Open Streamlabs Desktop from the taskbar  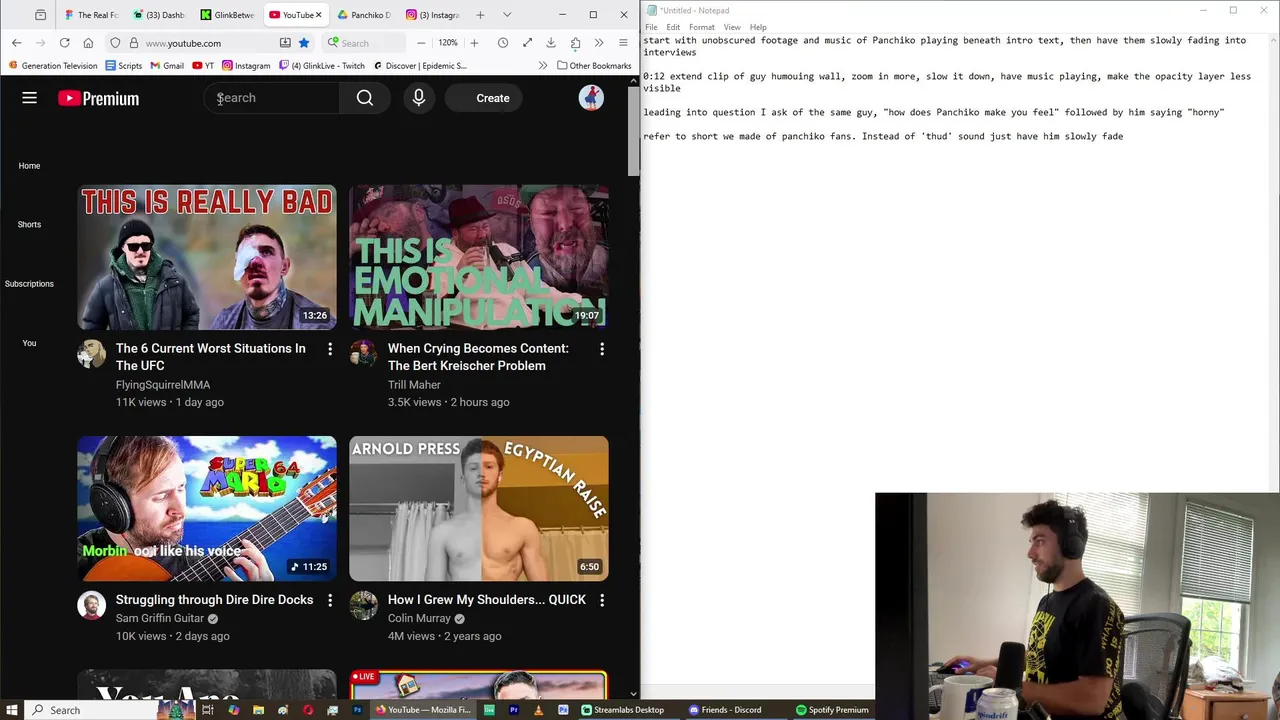[622, 710]
